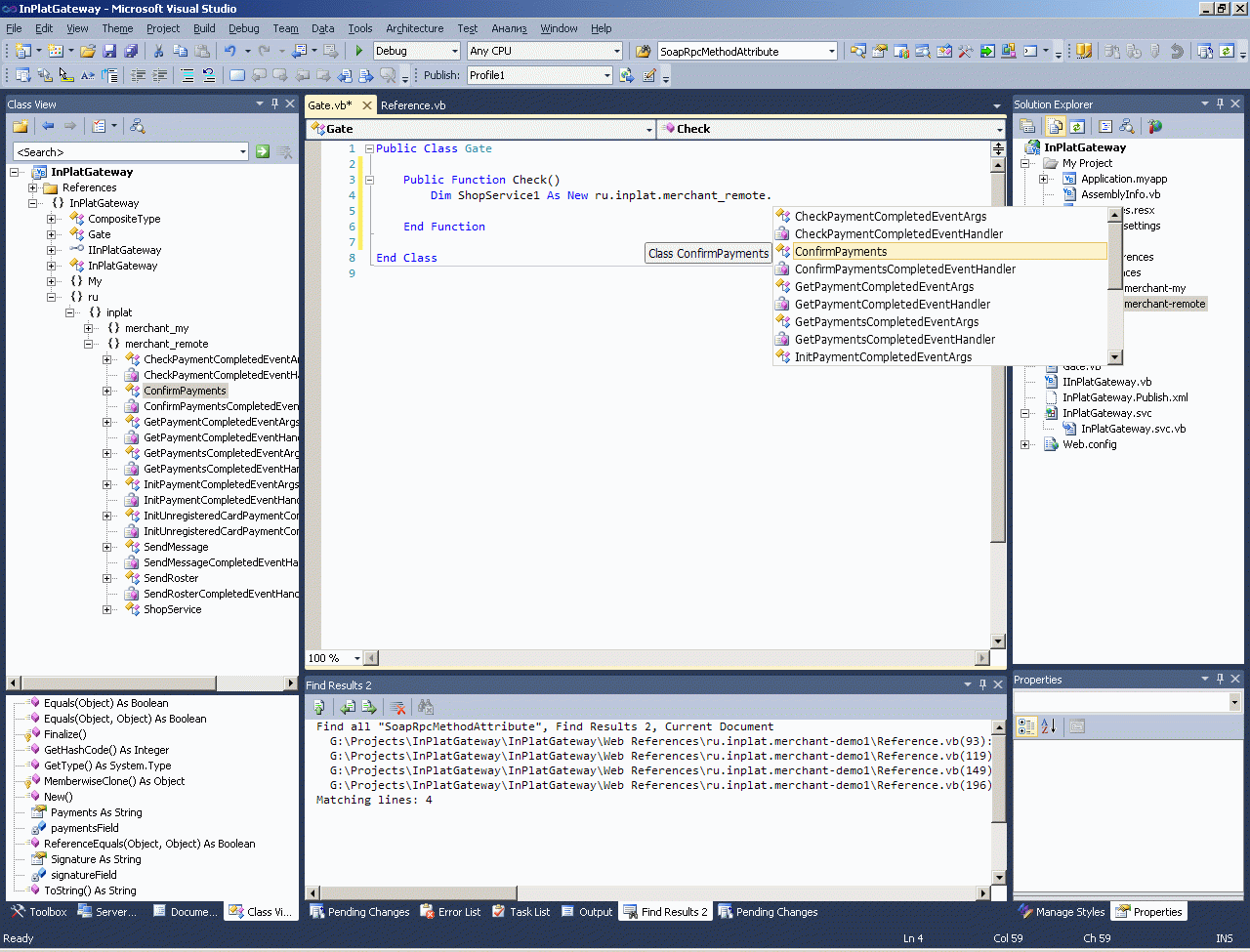Save the current file using the floppy disk icon
1250x952 pixels.
109,51
